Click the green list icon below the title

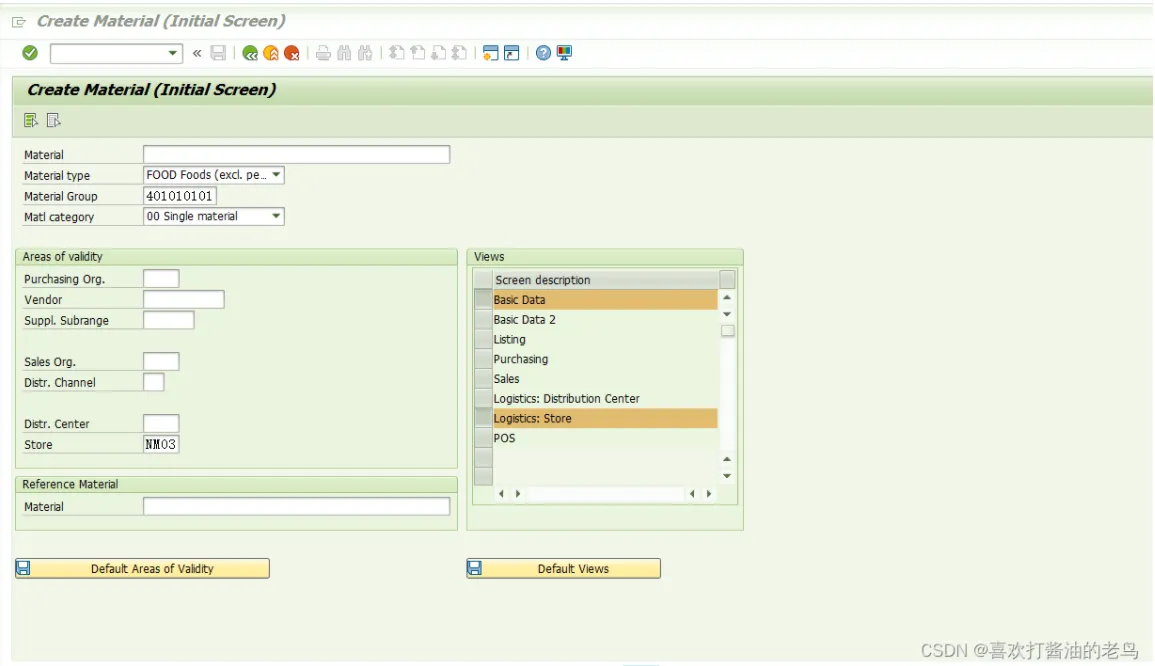(x=31, y=120)
